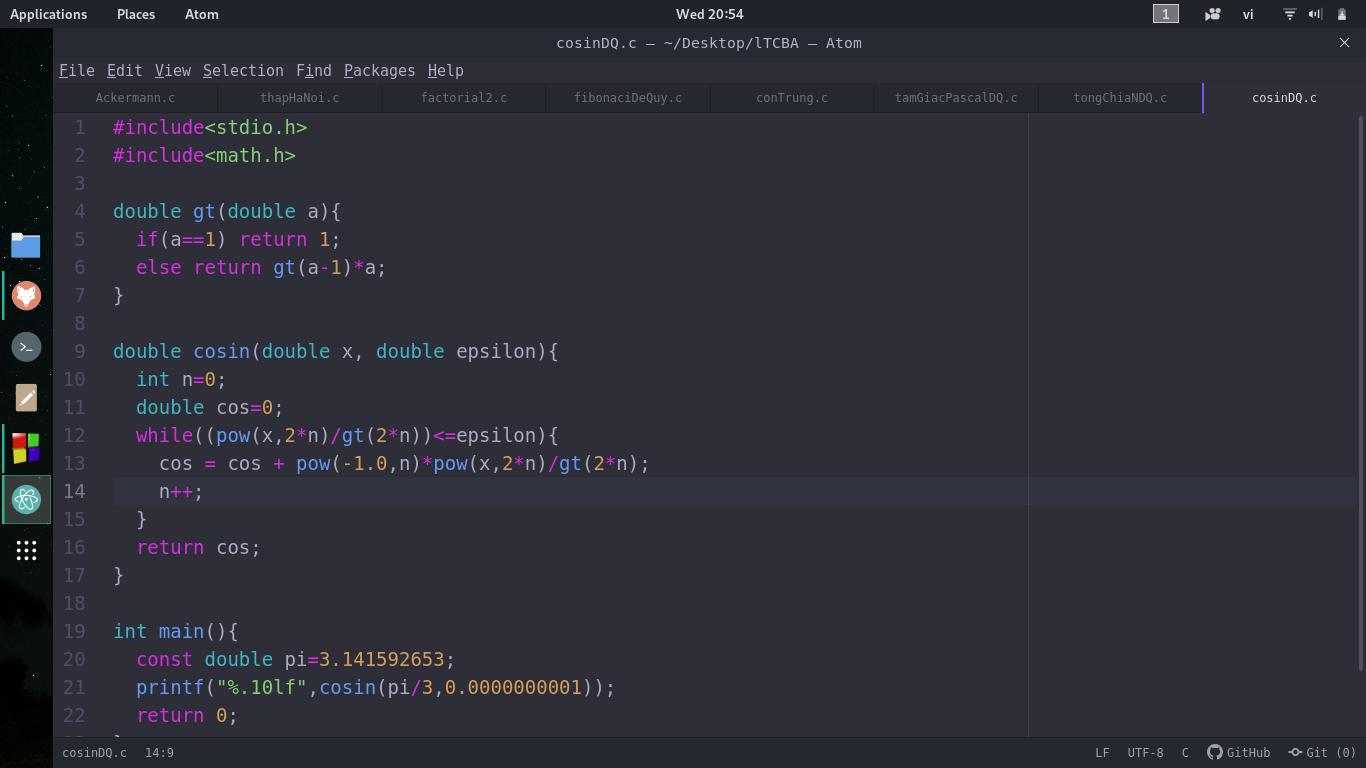Launch the Firefox browser from dock
This screenshot has height=768, width=1366.
click(26, 296)
